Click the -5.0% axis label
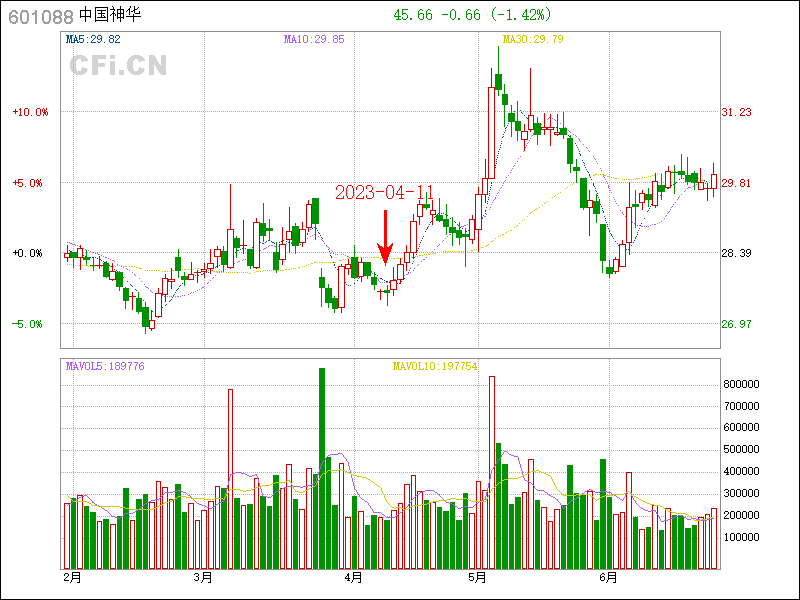The width and height of the screenshot is (800, 600). [x=28, y=324]
